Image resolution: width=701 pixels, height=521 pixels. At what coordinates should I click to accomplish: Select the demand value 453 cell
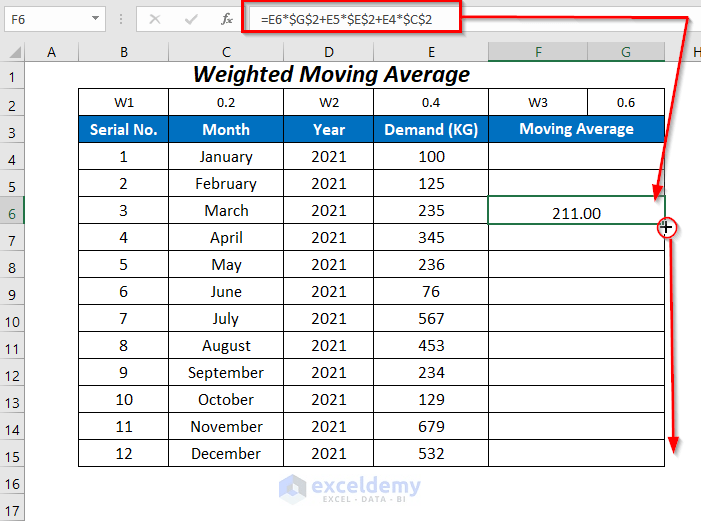pyautogui.click(x=431, y=345)
